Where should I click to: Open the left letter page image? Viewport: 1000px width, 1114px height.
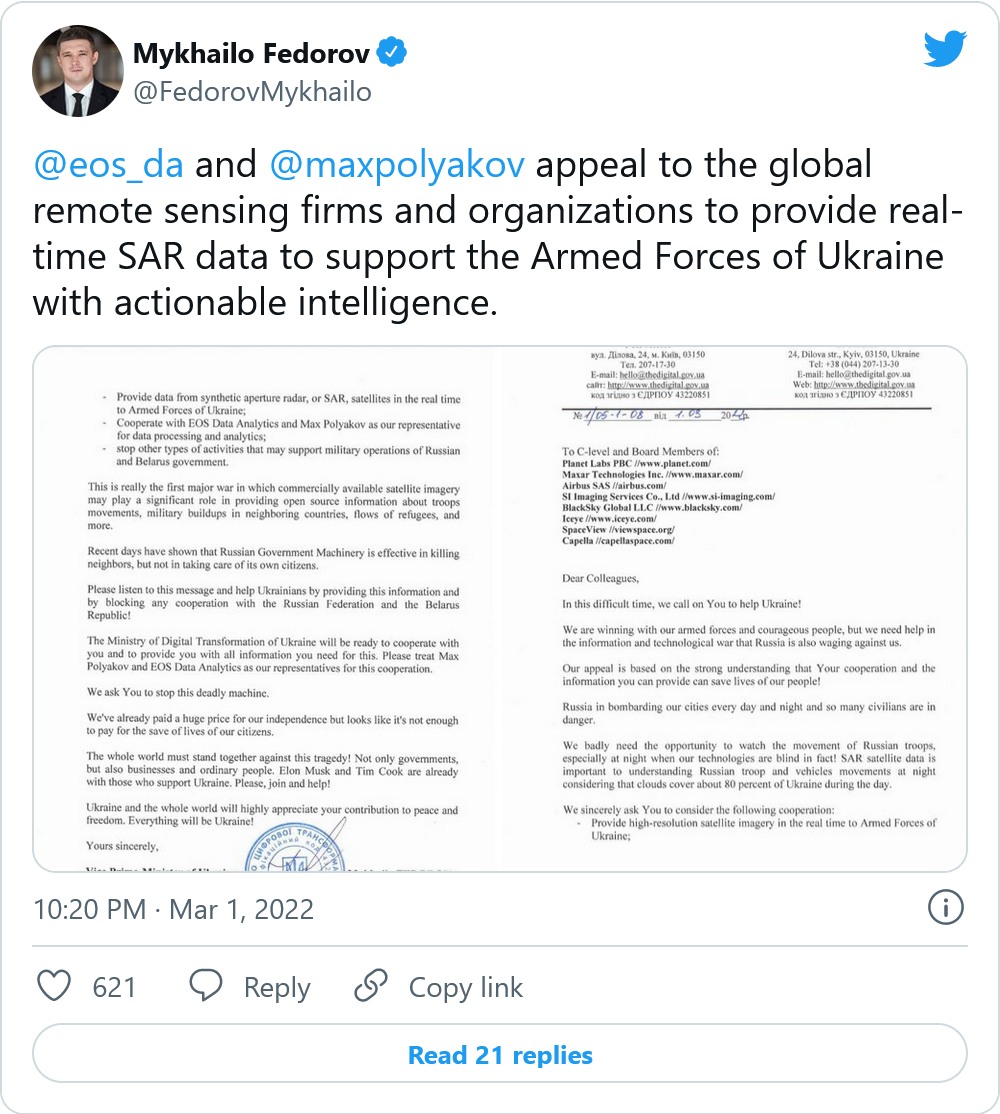point(266,609)
